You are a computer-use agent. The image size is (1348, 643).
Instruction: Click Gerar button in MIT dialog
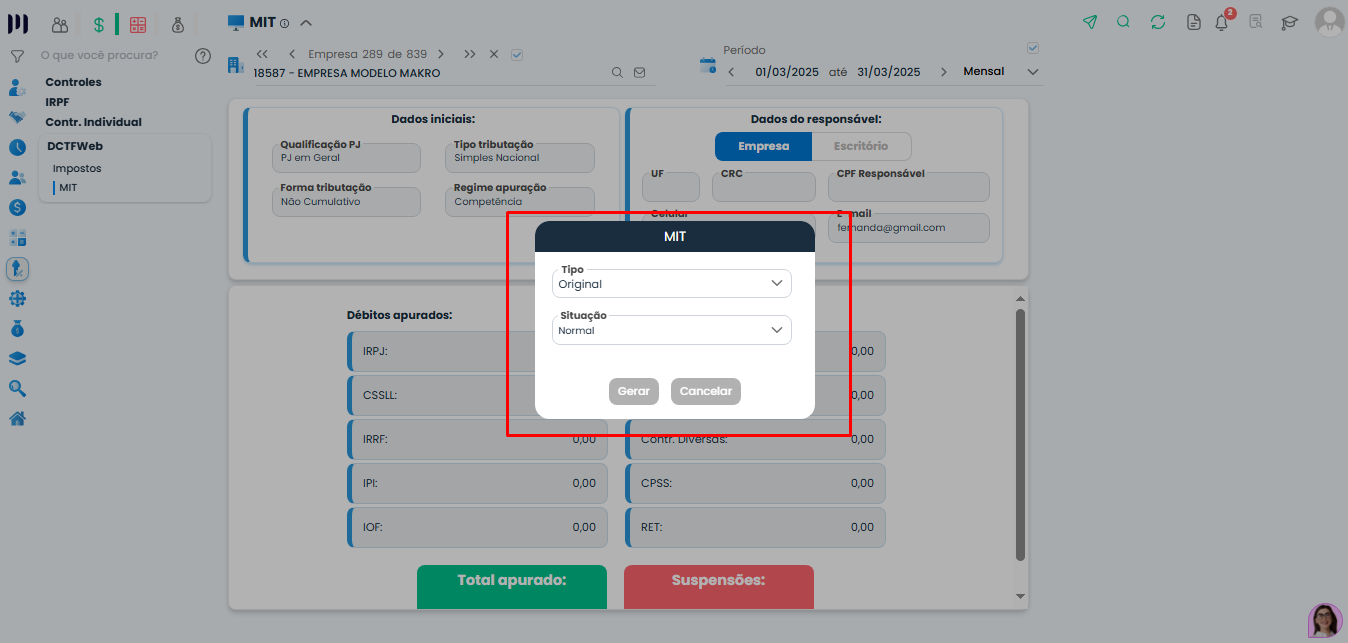click(x=634, y=391)
